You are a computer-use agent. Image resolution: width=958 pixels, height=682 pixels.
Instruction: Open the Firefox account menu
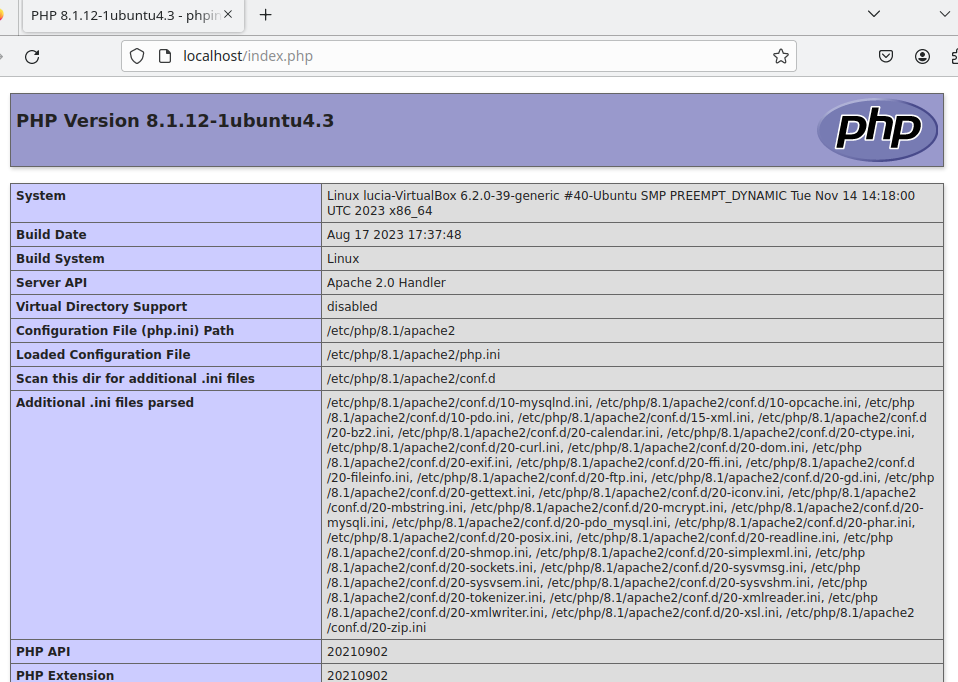point(922,57)
